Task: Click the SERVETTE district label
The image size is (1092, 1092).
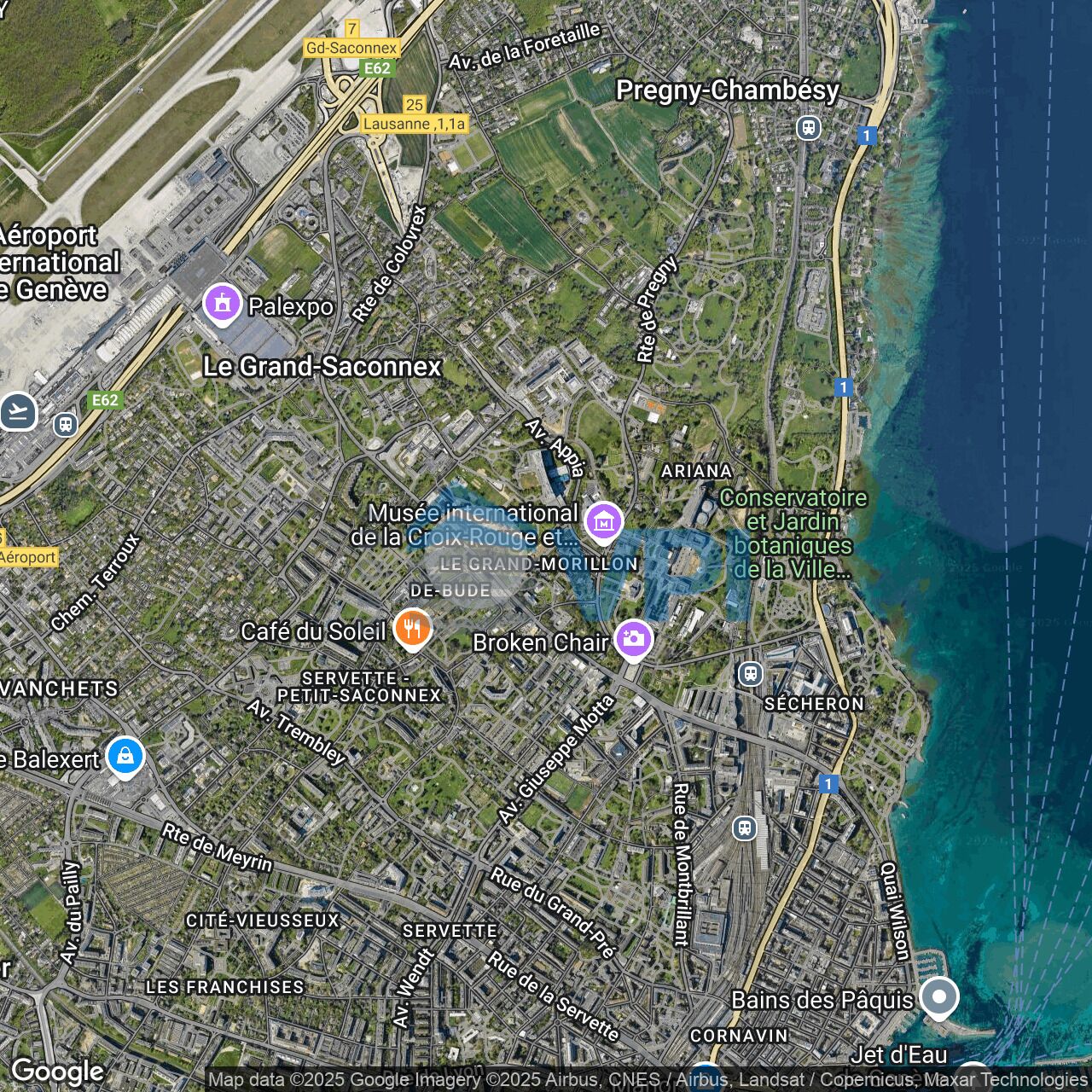Action: pos(450,931)
